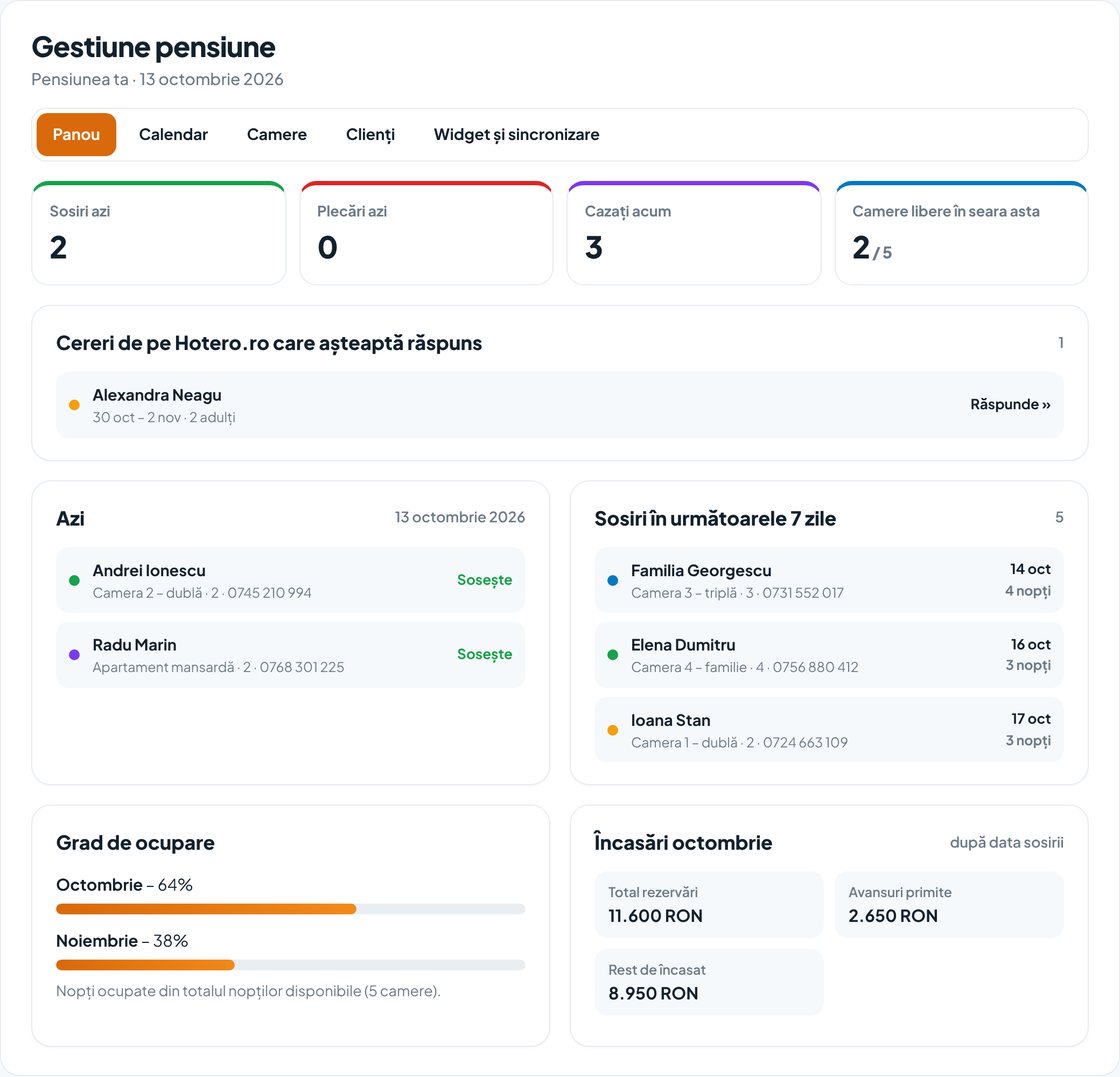
Task: Open the Familia Georgescu arrival
Action: [829, 580]
